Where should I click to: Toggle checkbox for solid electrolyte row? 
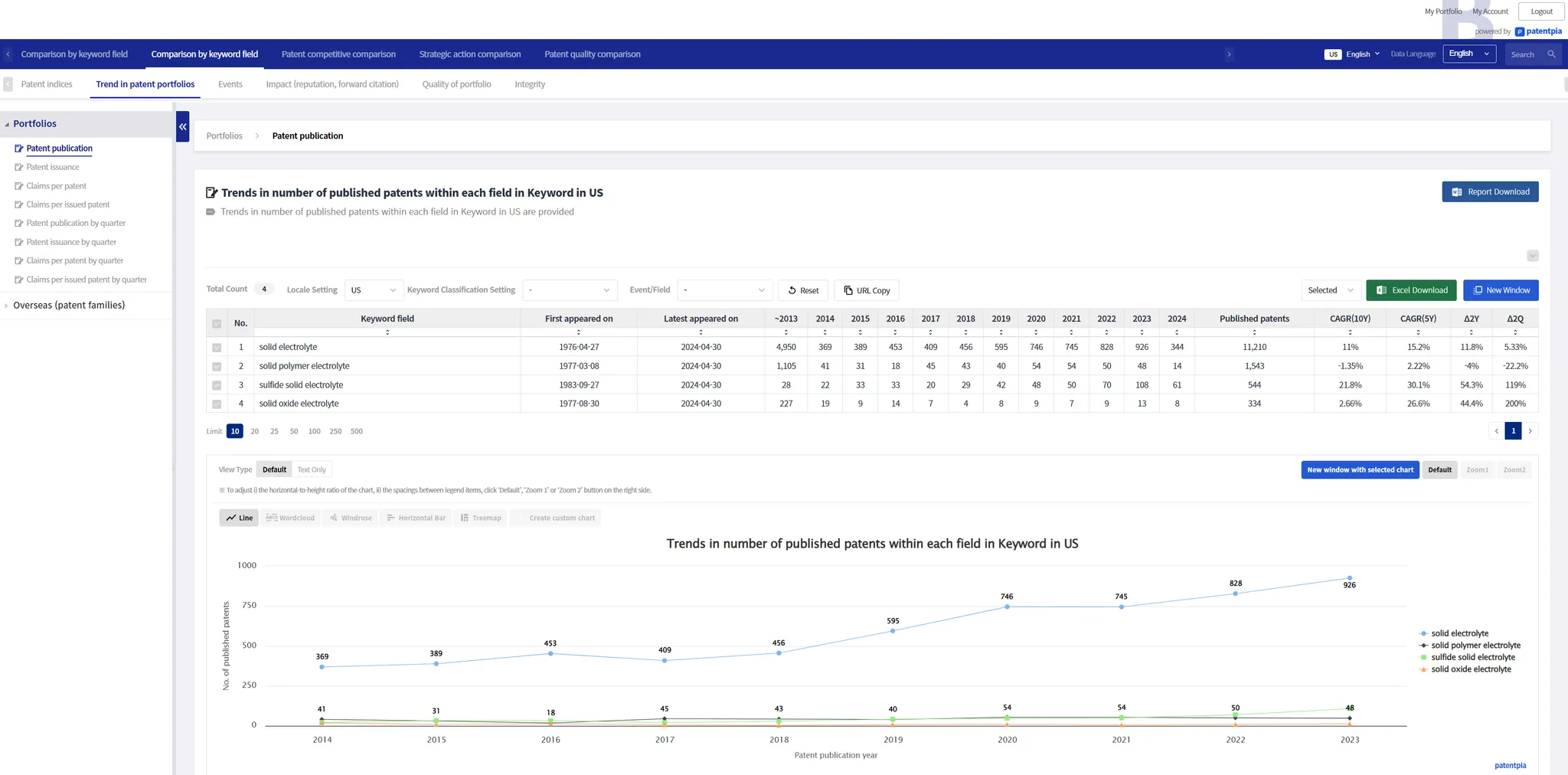pyautogui.click(x=217, y=348)
